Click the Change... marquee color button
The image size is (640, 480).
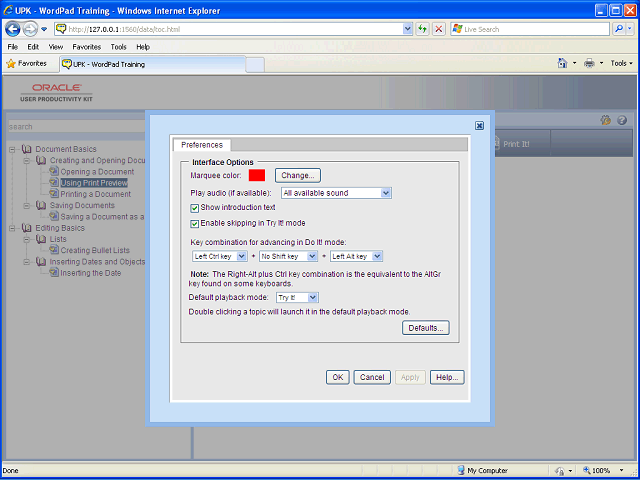(x=298, y=176)
